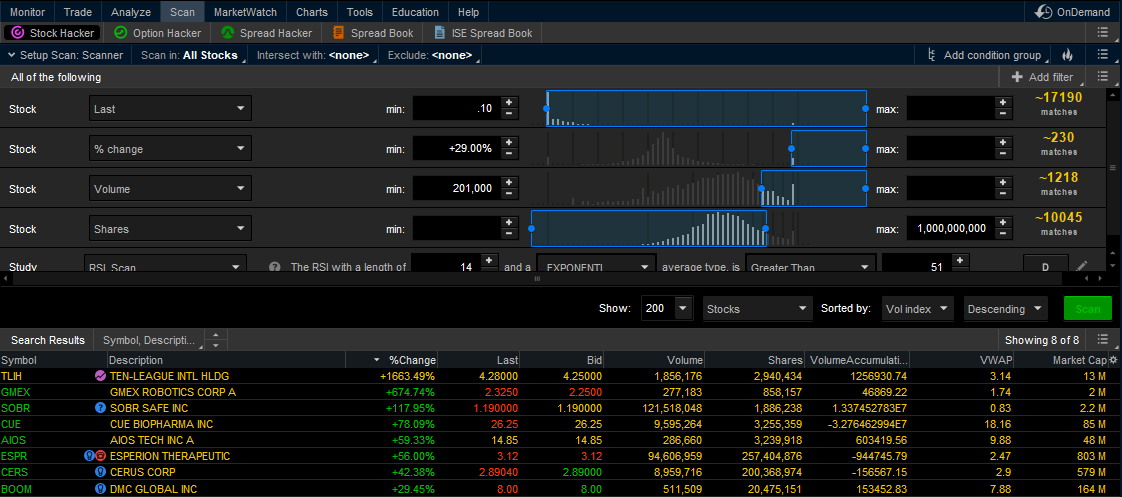Click the left range handle of the Volume slider
This screenshot has width=1122, height=497.
coord(761,189)
